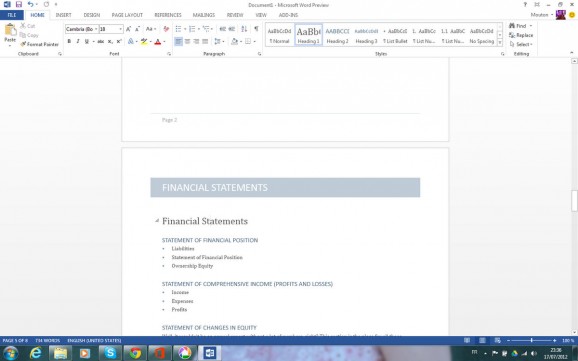Zoom out with the minus button
This screenshot has height=361, width=578.
tap(508, 340)
